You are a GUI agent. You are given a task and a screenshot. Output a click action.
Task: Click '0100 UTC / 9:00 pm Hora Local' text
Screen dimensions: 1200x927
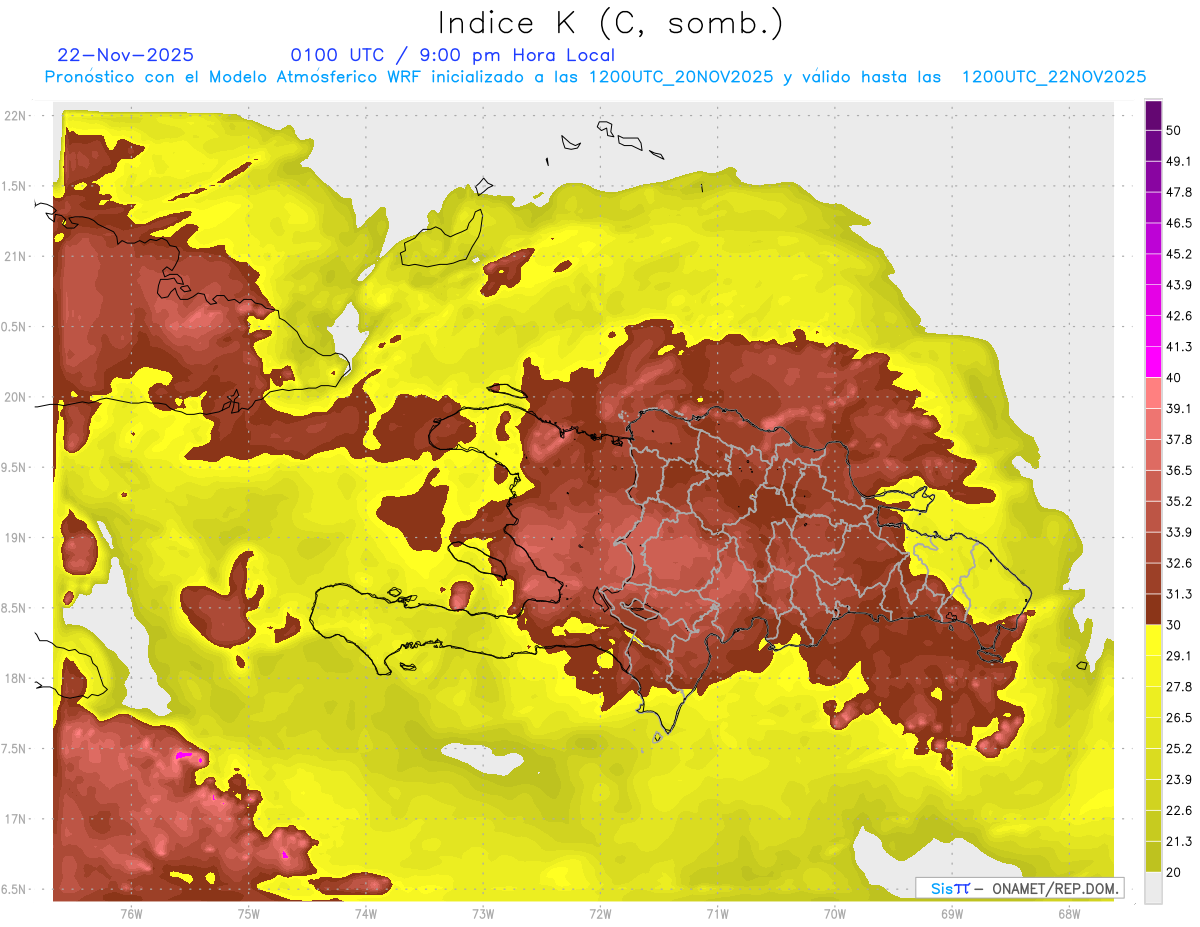(453, 55)
